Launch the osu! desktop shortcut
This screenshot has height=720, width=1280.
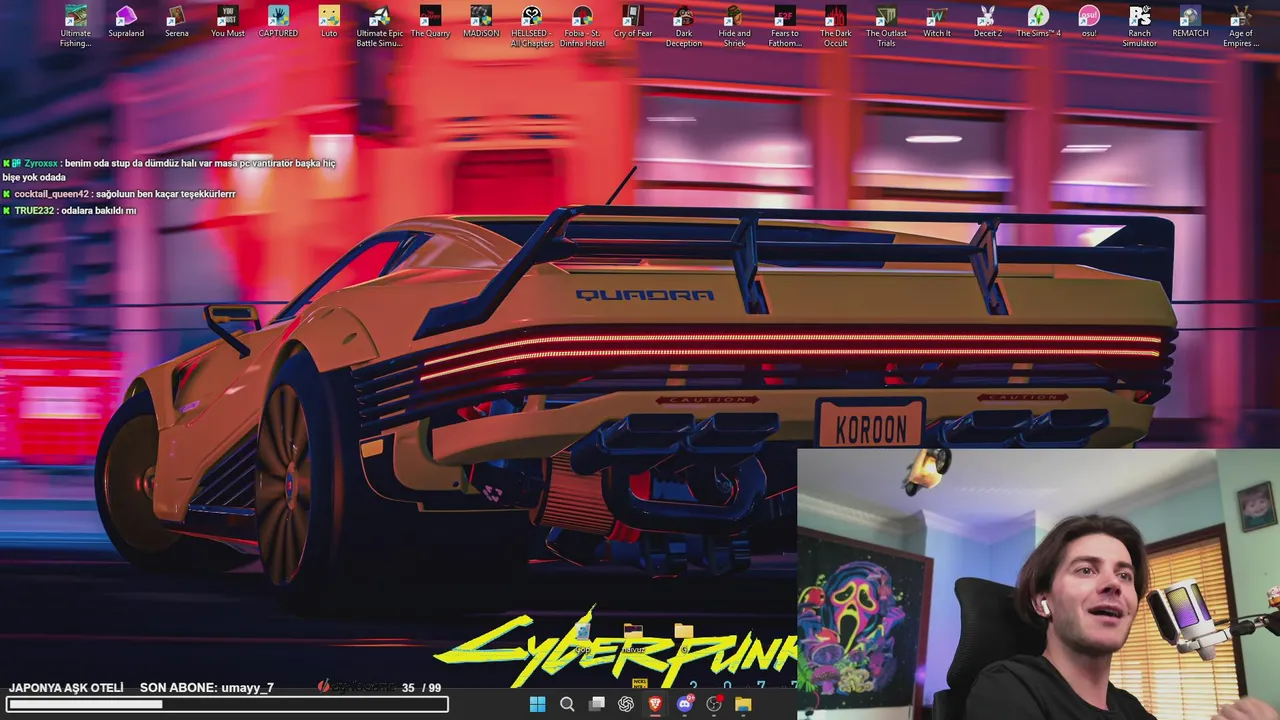pyautogui.click(x=1089, y=22)
